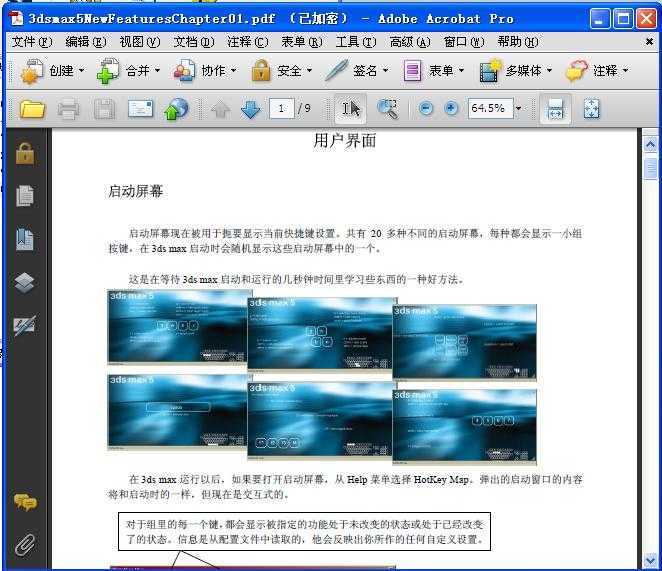The image size is (662, 571).
Task: Go to previous page with up arrow
Action: 220,110
